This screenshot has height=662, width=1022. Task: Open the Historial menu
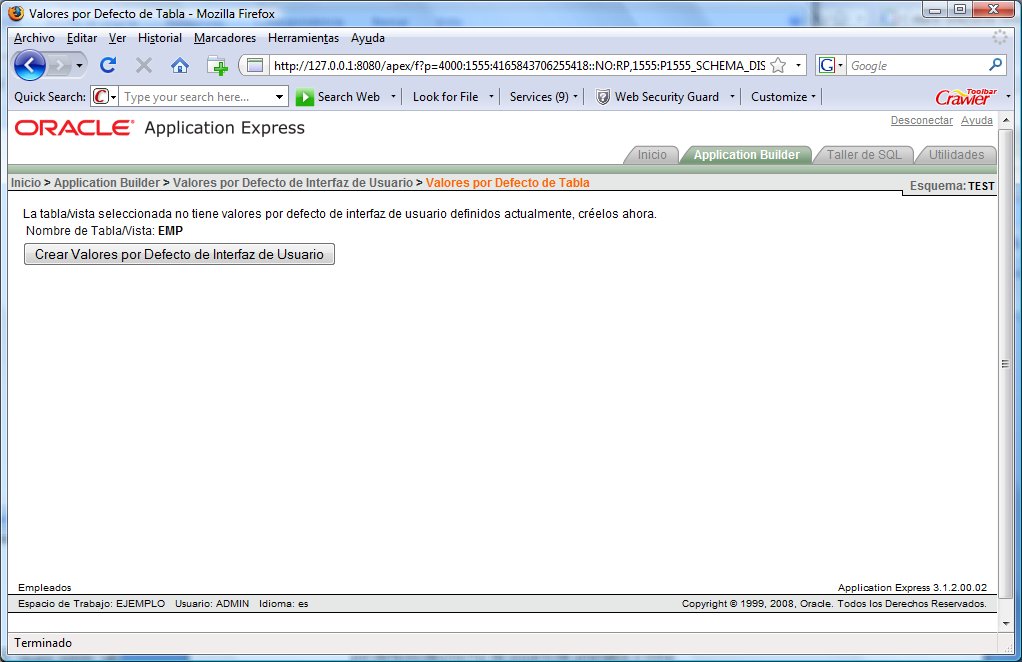coord(160,38)
